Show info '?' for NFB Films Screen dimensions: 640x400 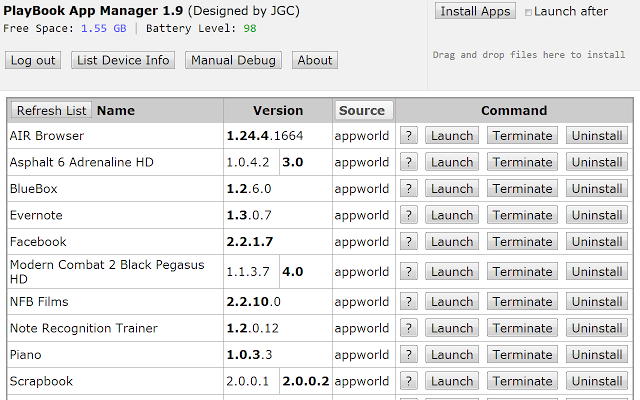coord(409,302)
